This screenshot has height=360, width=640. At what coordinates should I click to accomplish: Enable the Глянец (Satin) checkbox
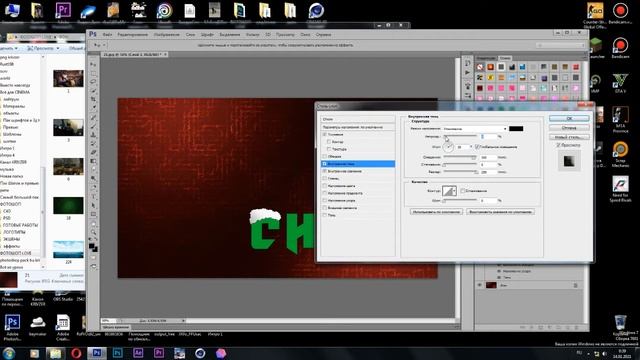coord(325,178)
